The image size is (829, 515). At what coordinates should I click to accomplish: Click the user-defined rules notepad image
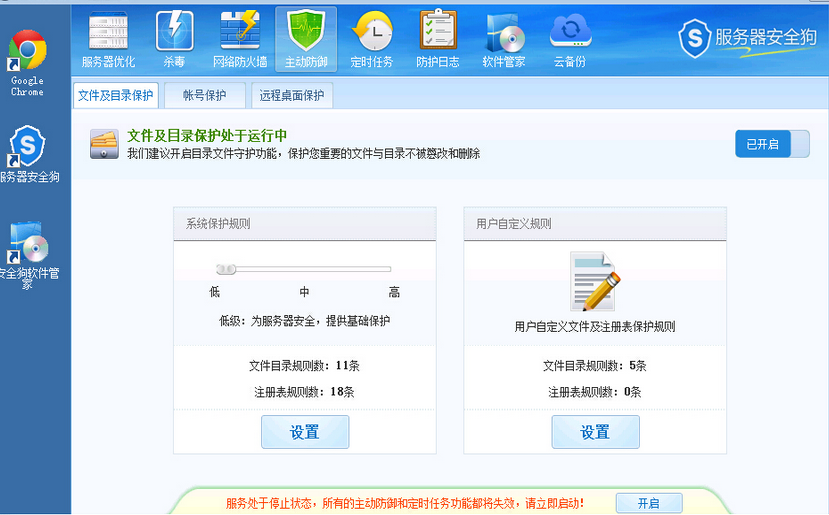[595, 281]
